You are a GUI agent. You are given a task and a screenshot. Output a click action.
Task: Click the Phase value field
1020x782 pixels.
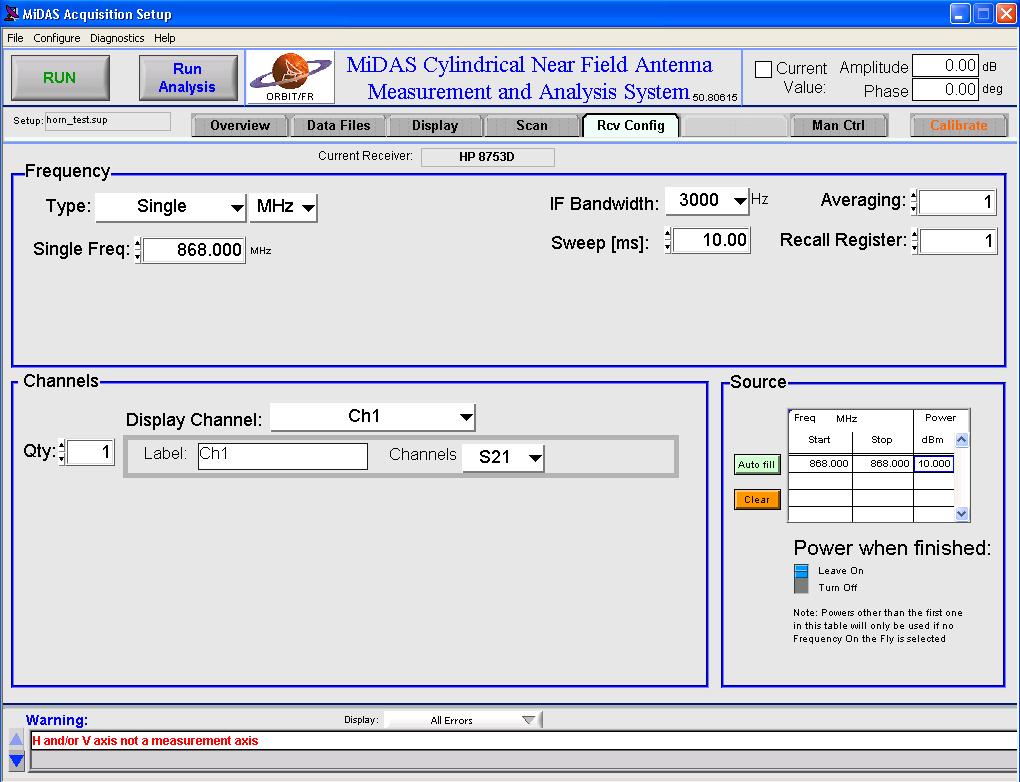click(945, 90)
